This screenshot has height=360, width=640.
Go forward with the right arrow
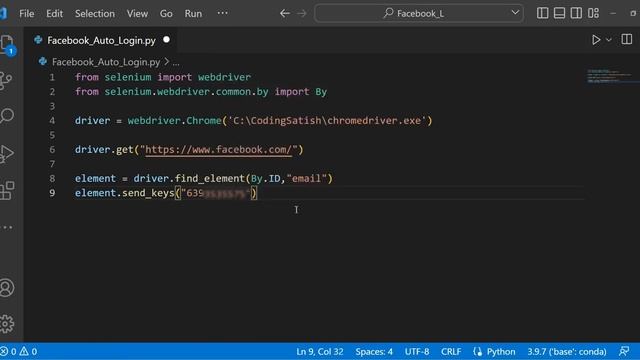coord(302,13)
